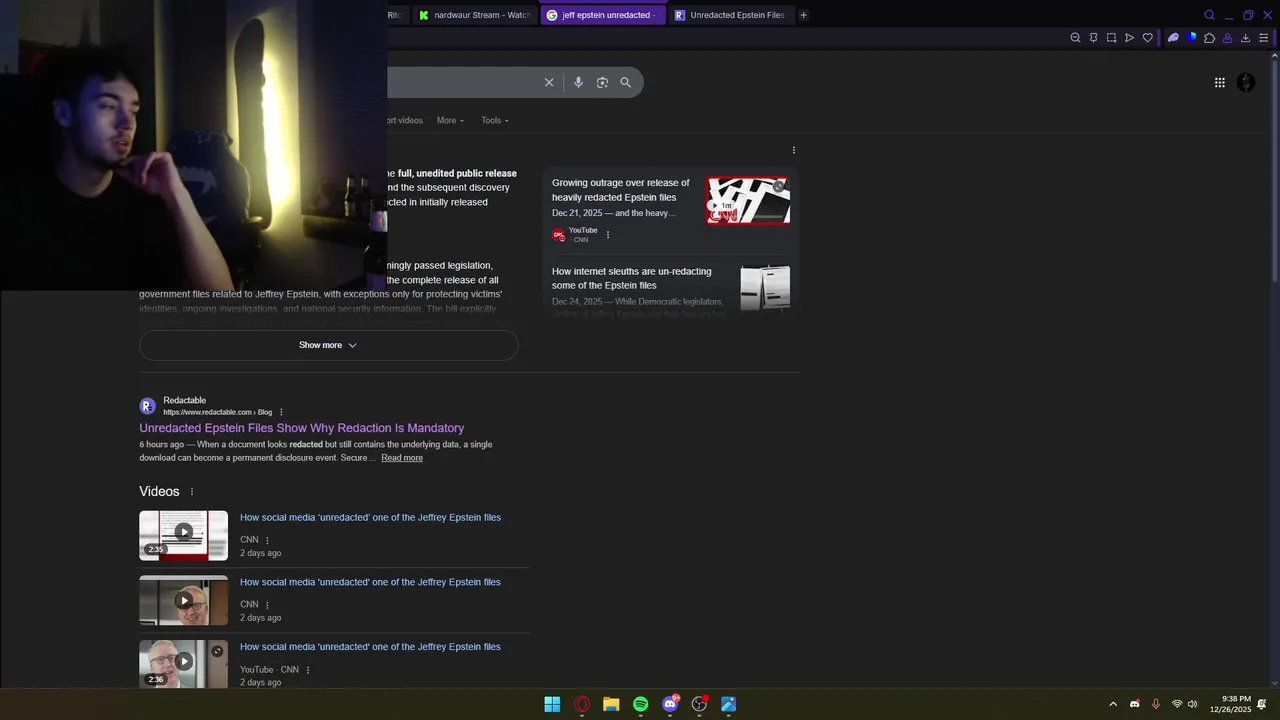This screenshot has height=720, width=1280.
Task: Open the taskbar clock and date
Action: point(1230,704)
